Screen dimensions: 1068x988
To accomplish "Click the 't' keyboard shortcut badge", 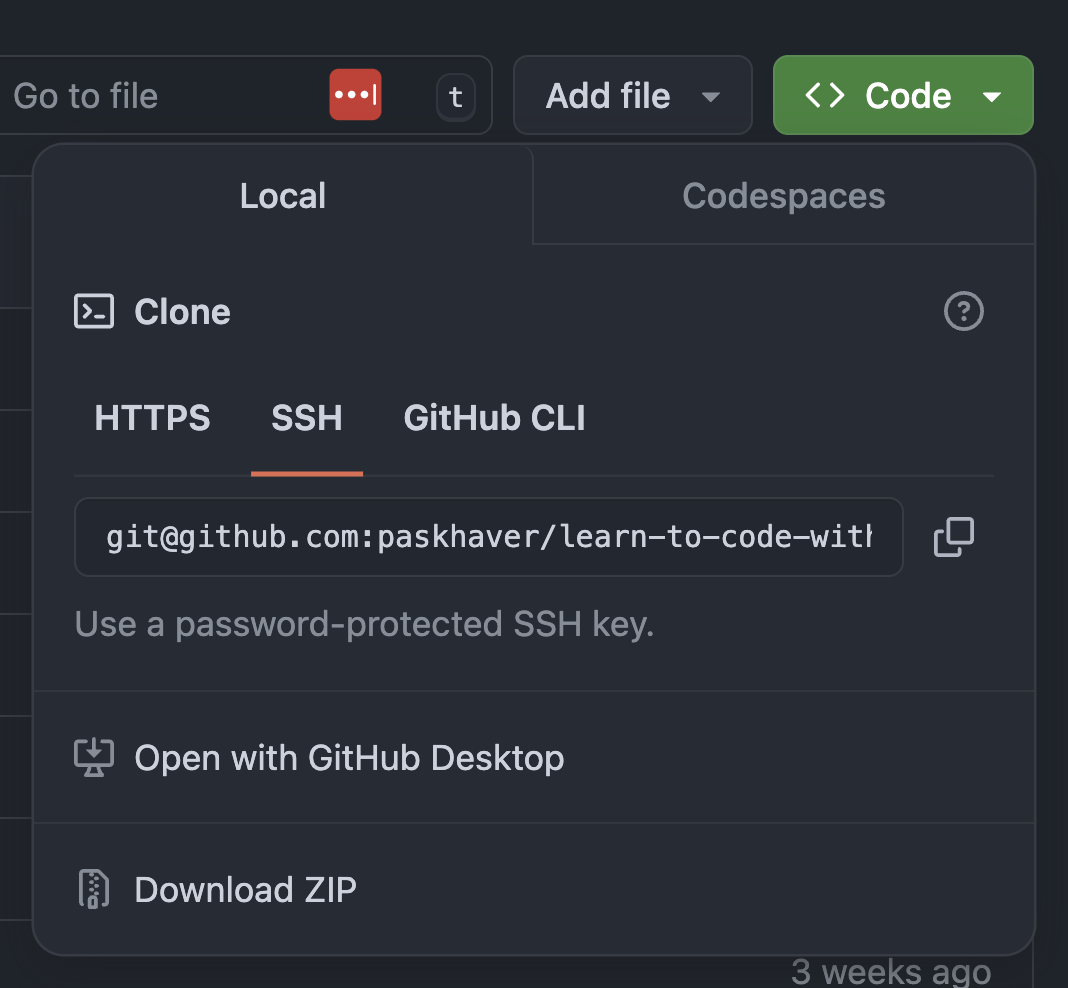I will click(456, 97).
